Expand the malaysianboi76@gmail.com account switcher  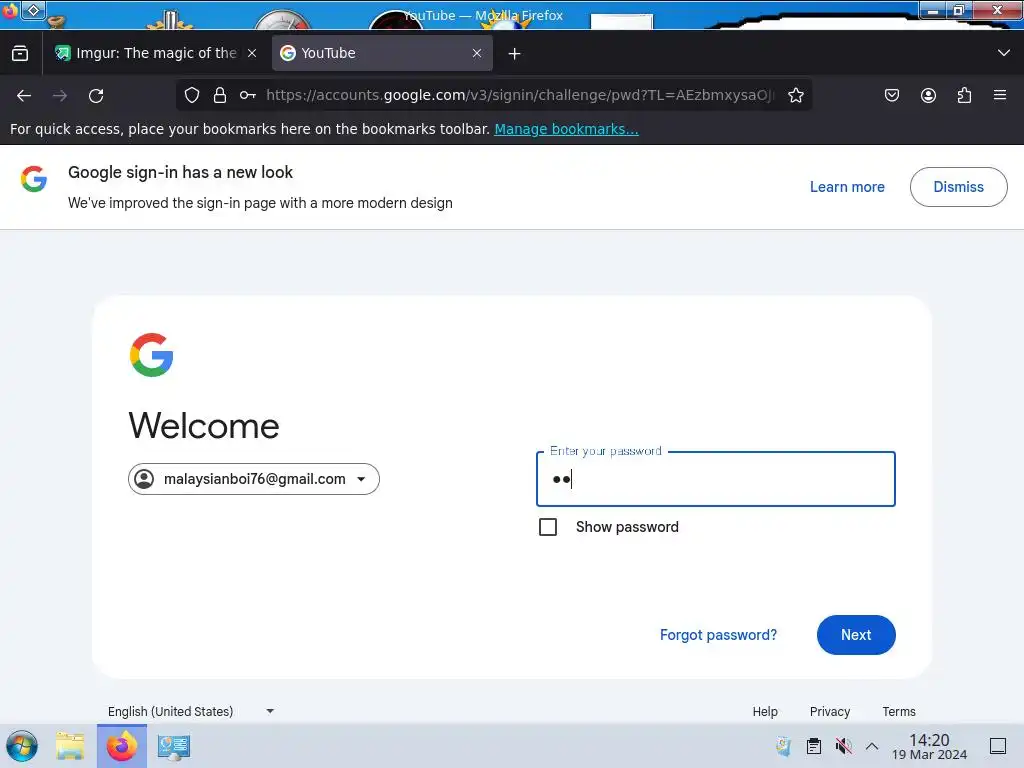253,479
